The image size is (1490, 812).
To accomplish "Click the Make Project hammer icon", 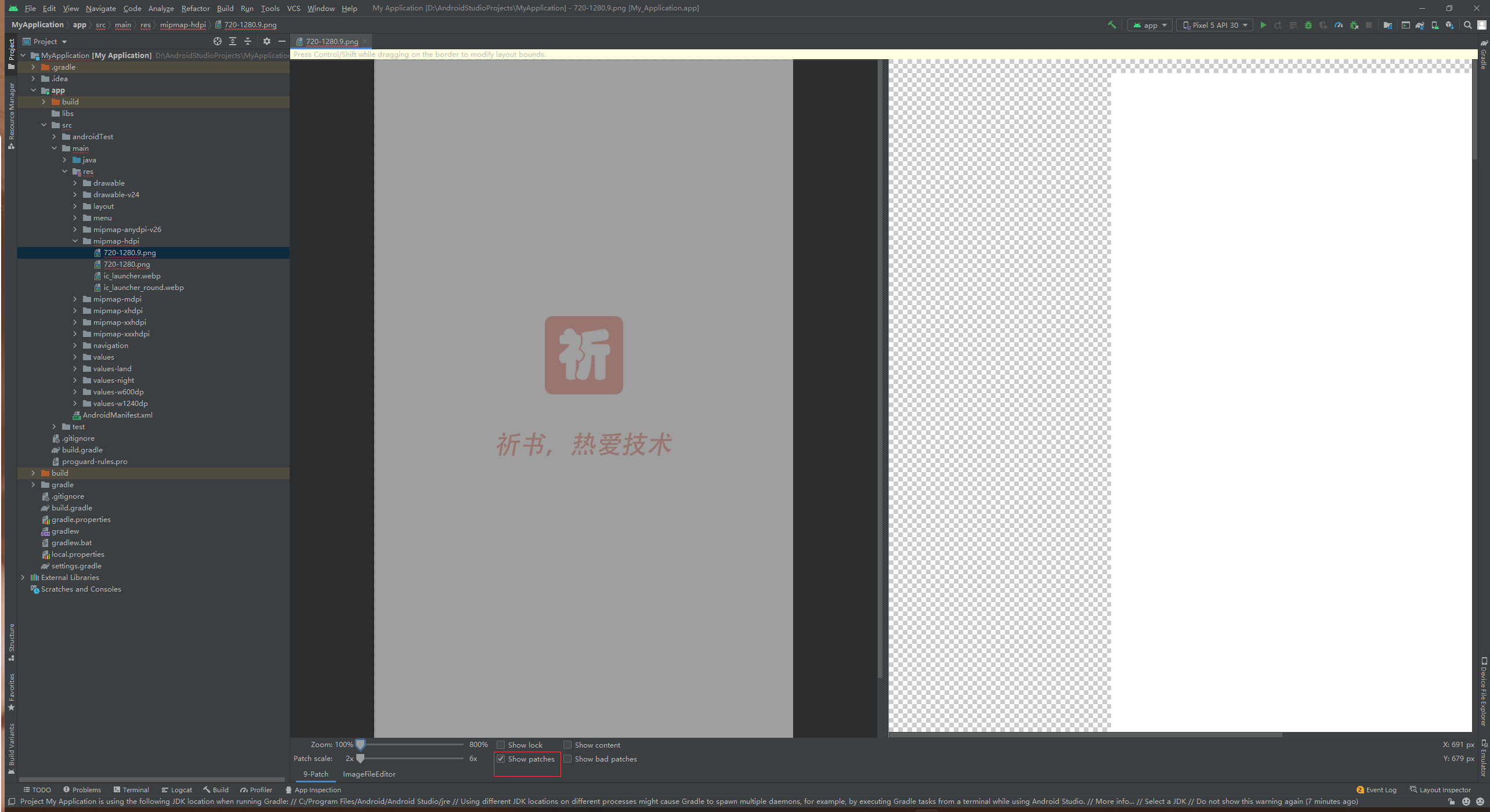I will pos(1112,25).
